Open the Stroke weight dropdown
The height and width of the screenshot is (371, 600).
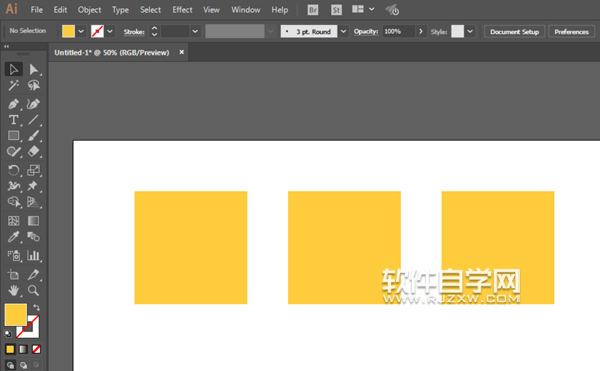195,31
